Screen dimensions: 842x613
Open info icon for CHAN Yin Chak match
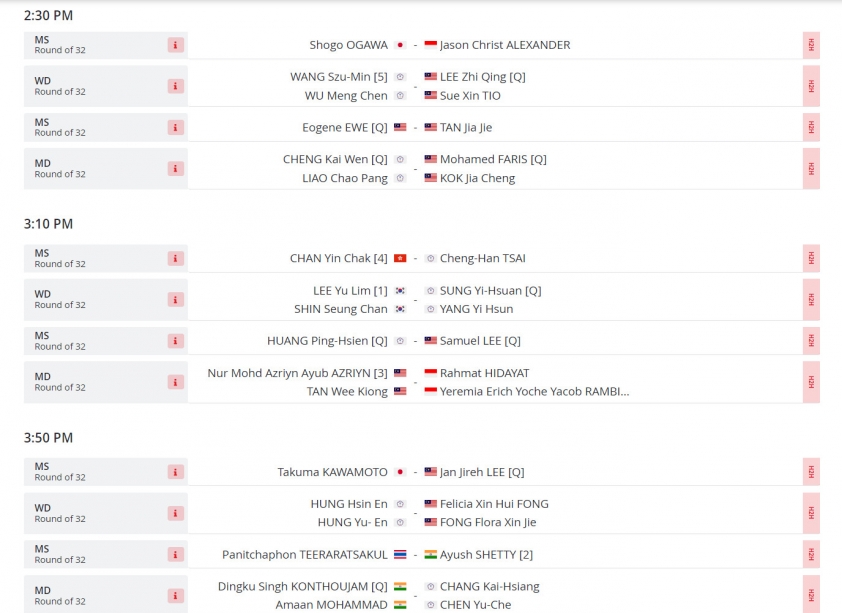[176, 258]
